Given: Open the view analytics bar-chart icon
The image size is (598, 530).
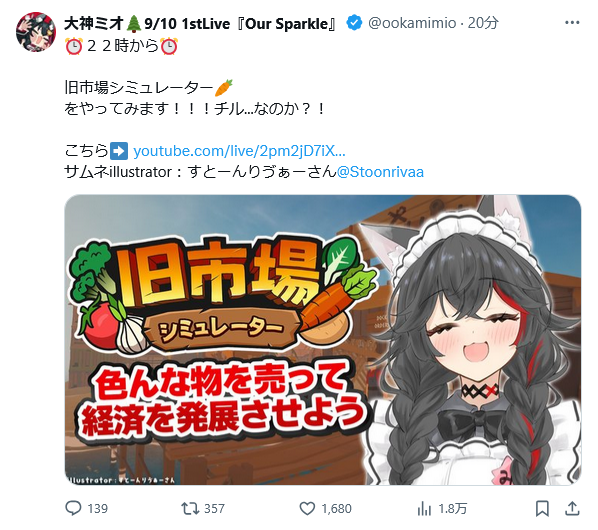Looking at the screenshot, I should 424,508.
